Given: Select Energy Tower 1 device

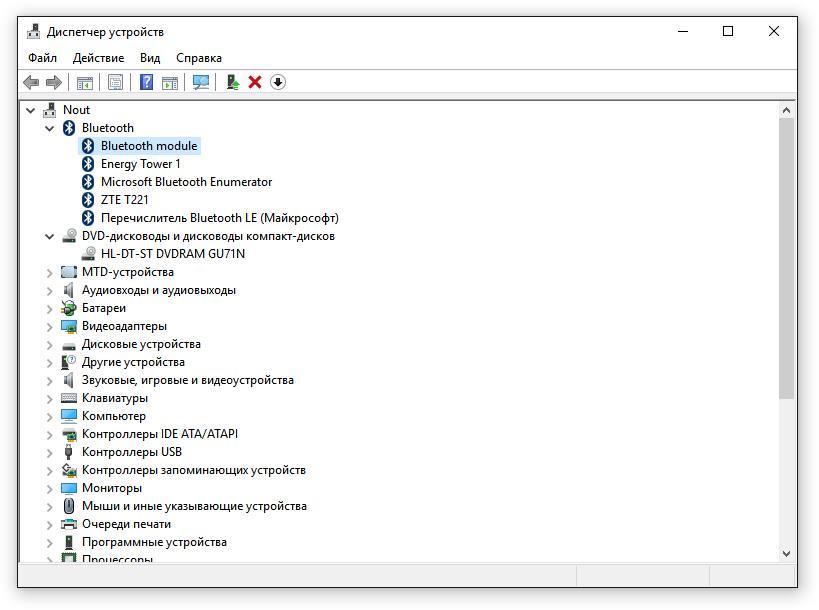Looking at the screenshot, I should tap(141, 164).
